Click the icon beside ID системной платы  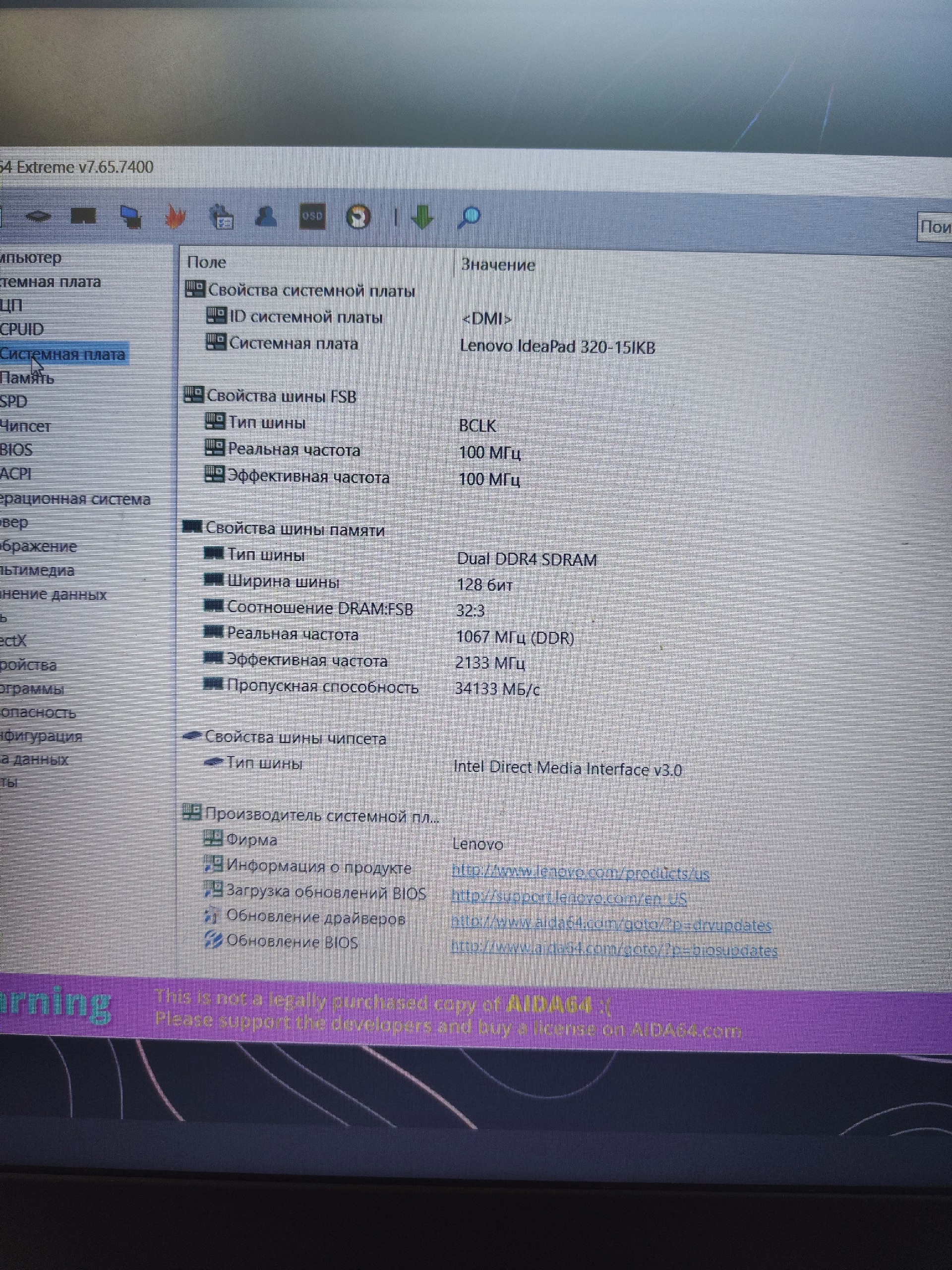(216, 315)
